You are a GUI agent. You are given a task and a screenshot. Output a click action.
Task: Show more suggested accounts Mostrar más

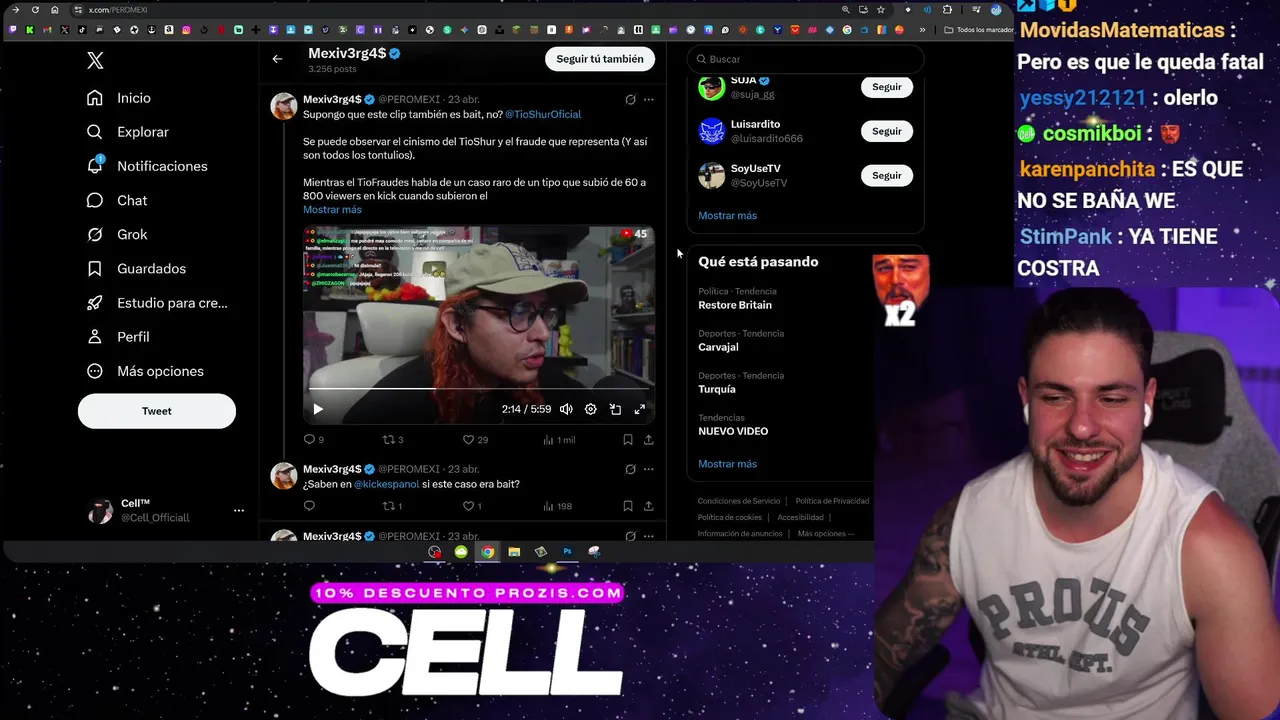click(727, 216)
